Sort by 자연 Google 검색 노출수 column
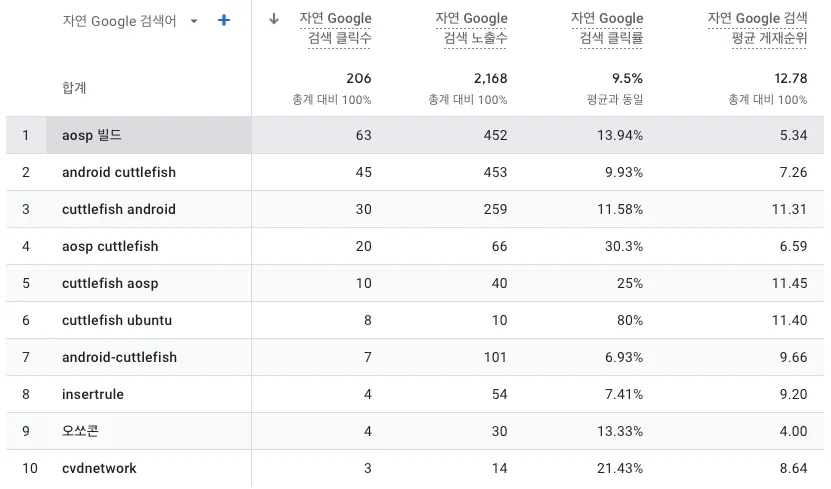 click(471, 29)
